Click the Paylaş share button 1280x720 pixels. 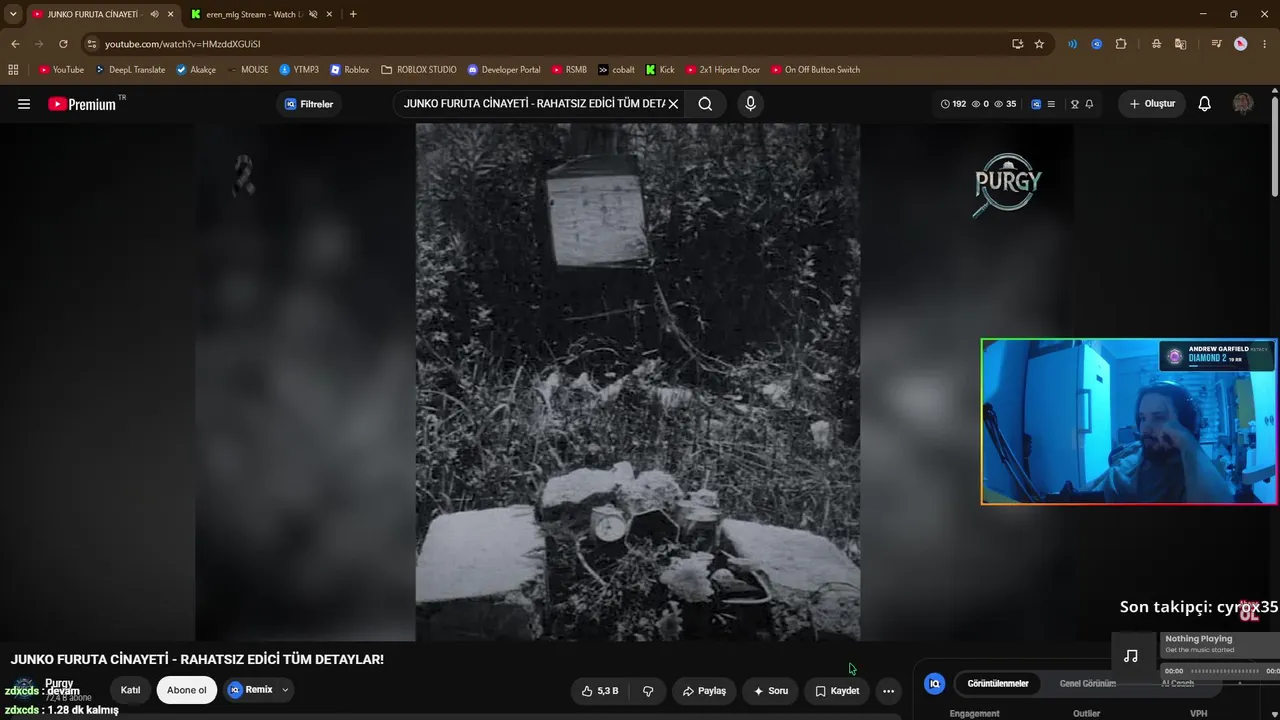point(704,691)
